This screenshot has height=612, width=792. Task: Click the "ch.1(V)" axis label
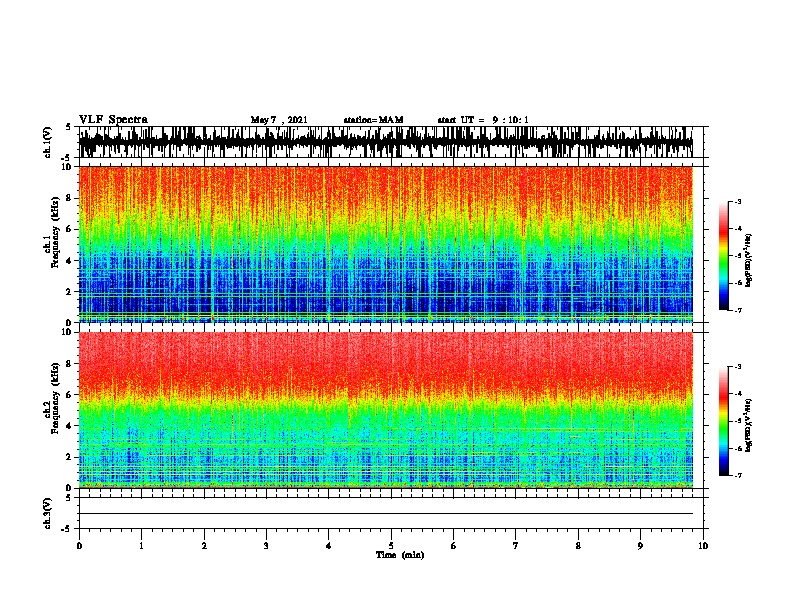click(48, 142)
